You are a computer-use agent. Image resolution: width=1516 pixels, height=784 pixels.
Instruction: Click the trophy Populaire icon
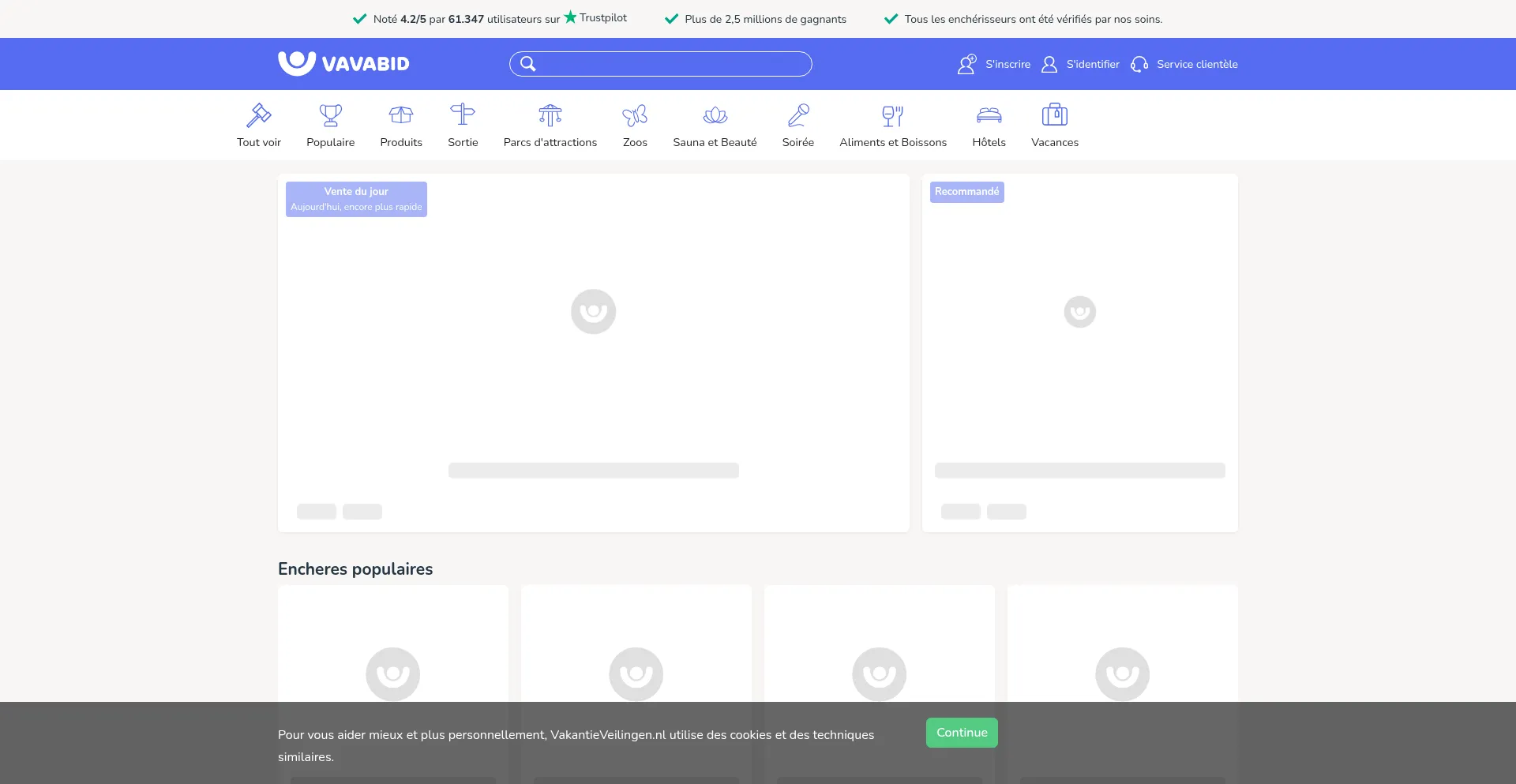[331, 115]
